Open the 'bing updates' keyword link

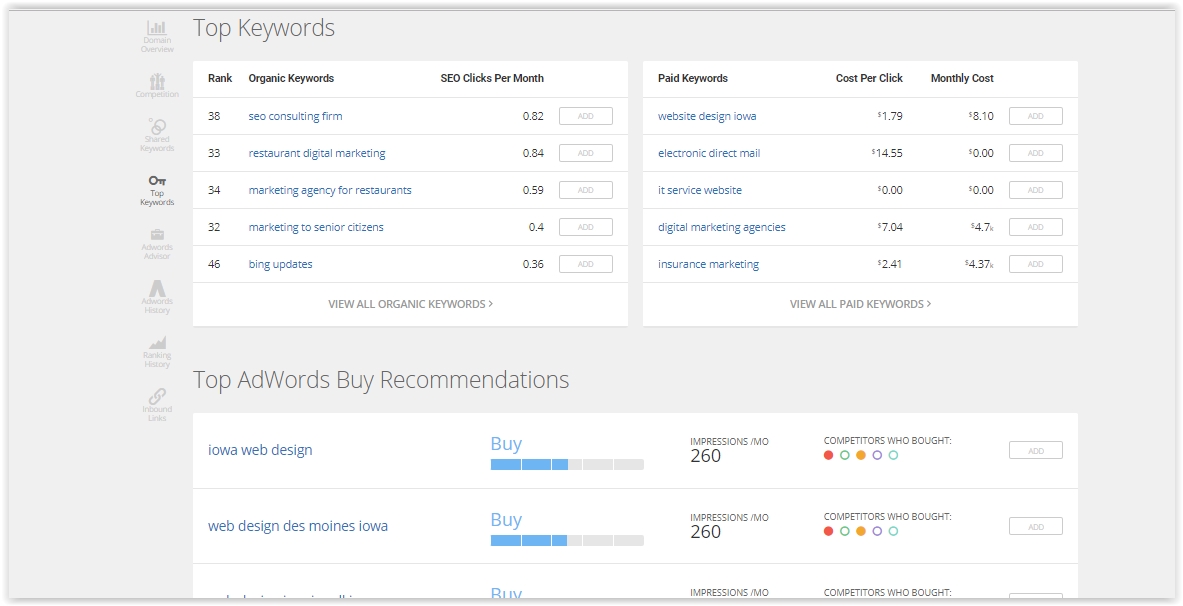[x=280, y=264]
